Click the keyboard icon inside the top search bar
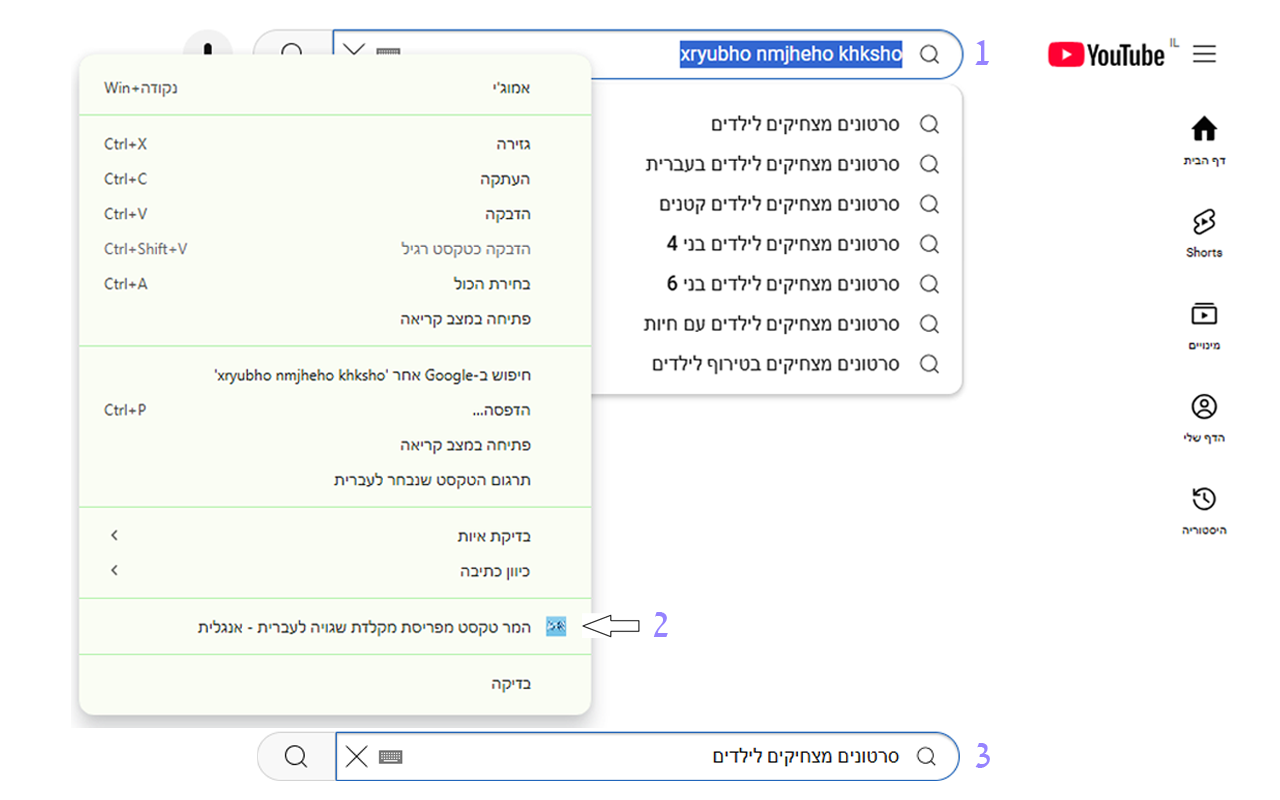Image resolution: width=1280 pixels, height=800 pixels. (388, 53)
